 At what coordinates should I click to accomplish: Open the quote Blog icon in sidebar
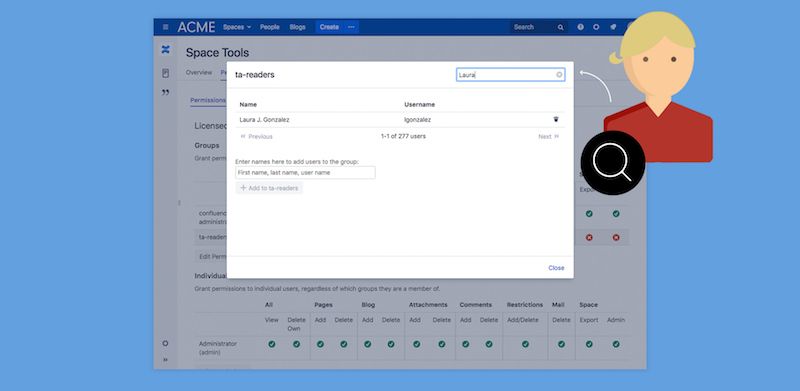click(x=165, y=92)
